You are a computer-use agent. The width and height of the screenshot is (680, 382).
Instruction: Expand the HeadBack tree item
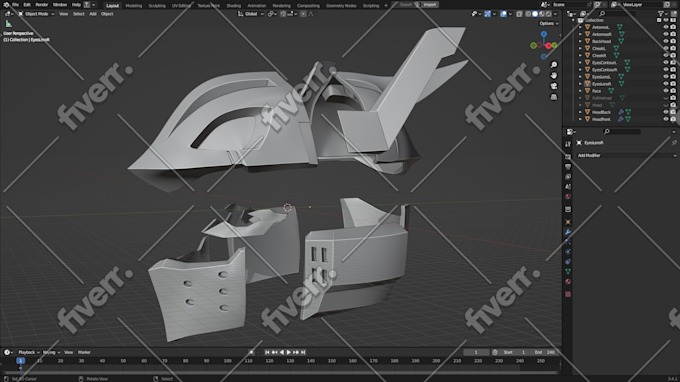coord(580,112)
